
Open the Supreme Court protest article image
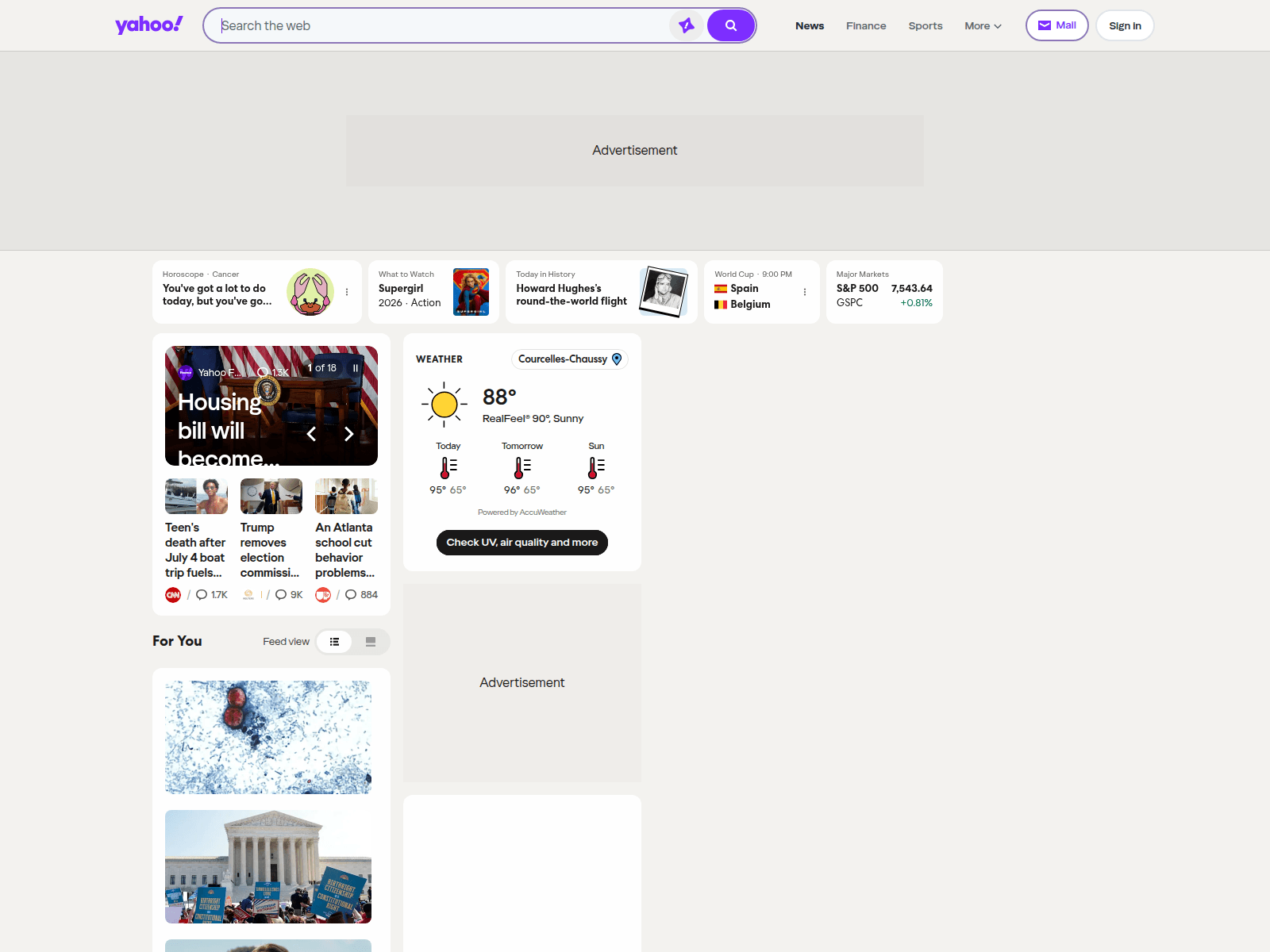(268, 866)
